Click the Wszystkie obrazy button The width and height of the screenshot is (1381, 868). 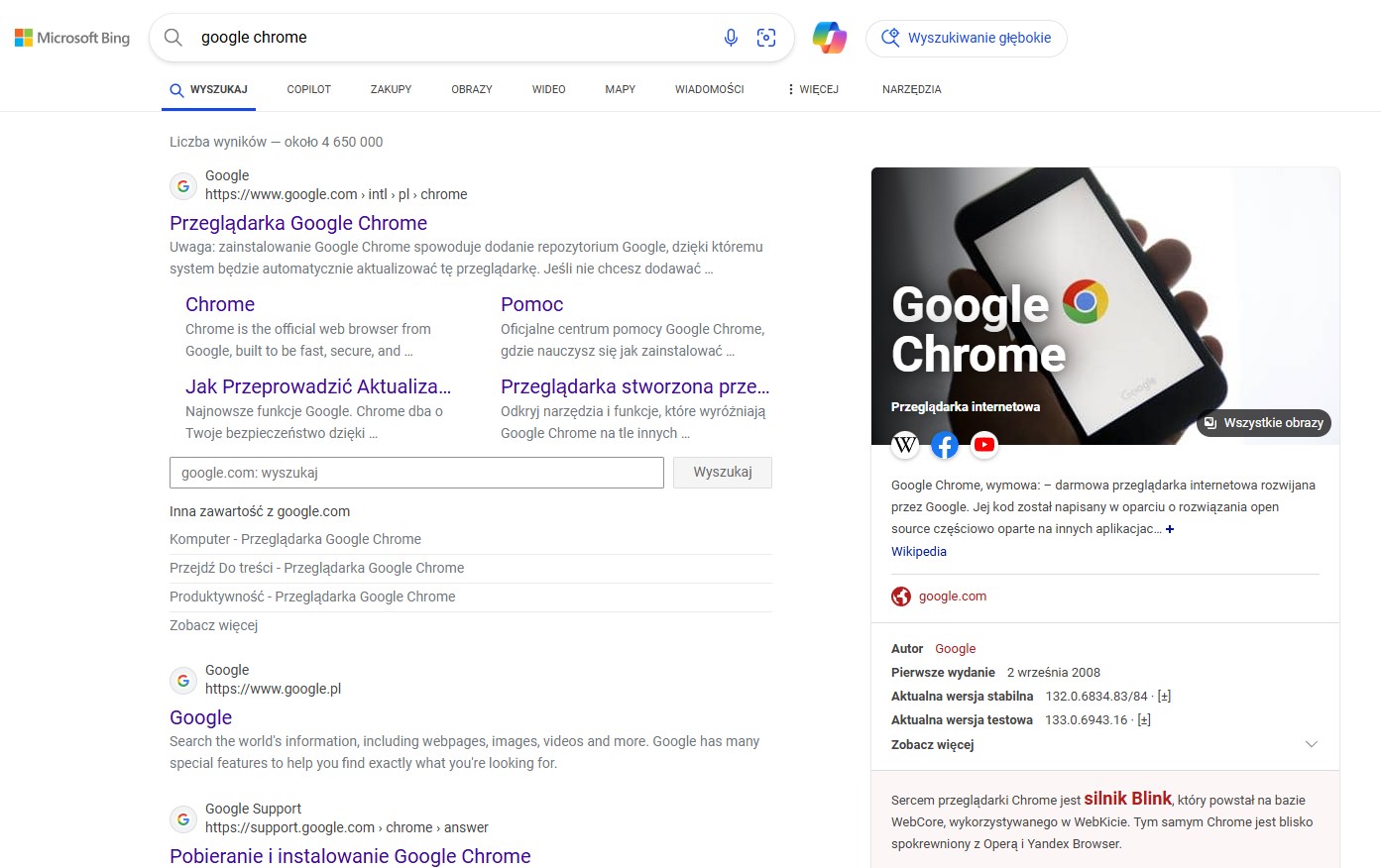pyautogui.click(x=1264, y=423)
